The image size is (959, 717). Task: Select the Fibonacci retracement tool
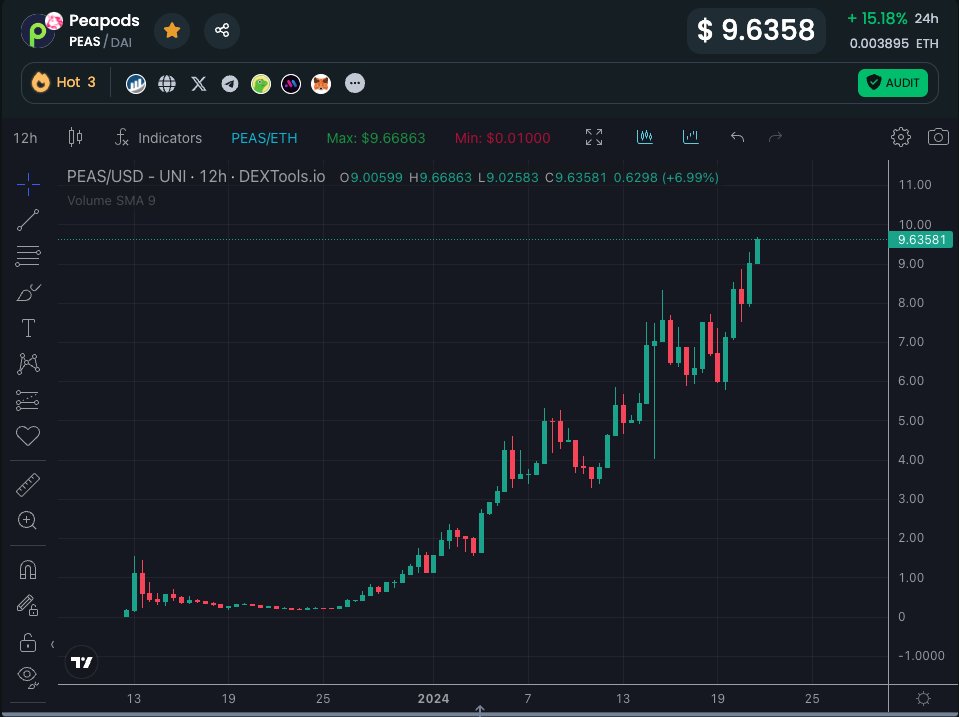[28, 256]
